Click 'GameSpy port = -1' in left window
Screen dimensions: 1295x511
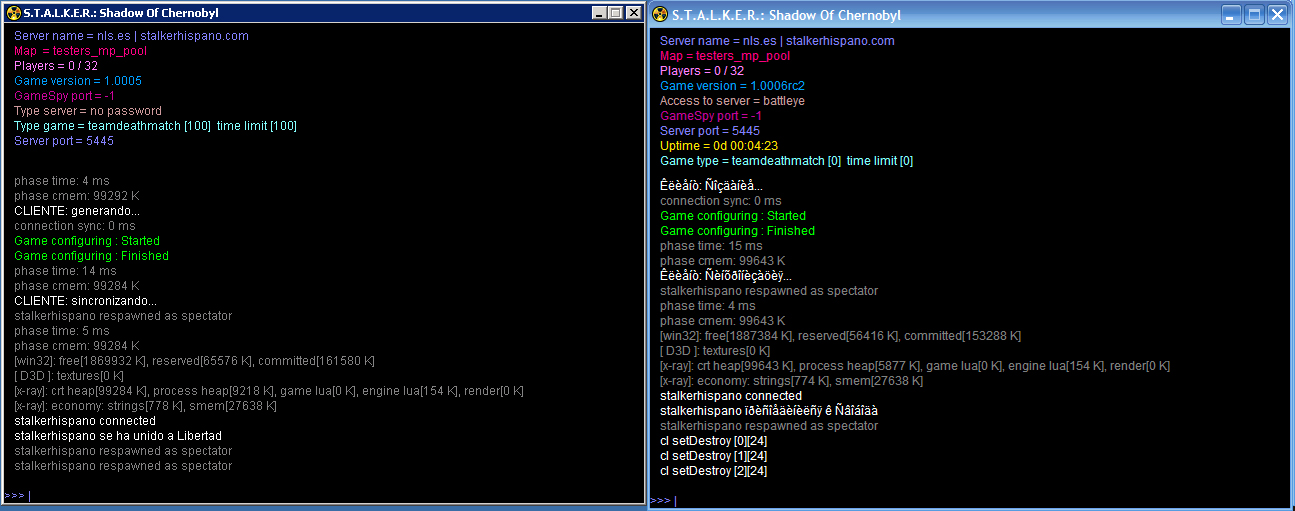pyautogui.click(x=64, y=96)
